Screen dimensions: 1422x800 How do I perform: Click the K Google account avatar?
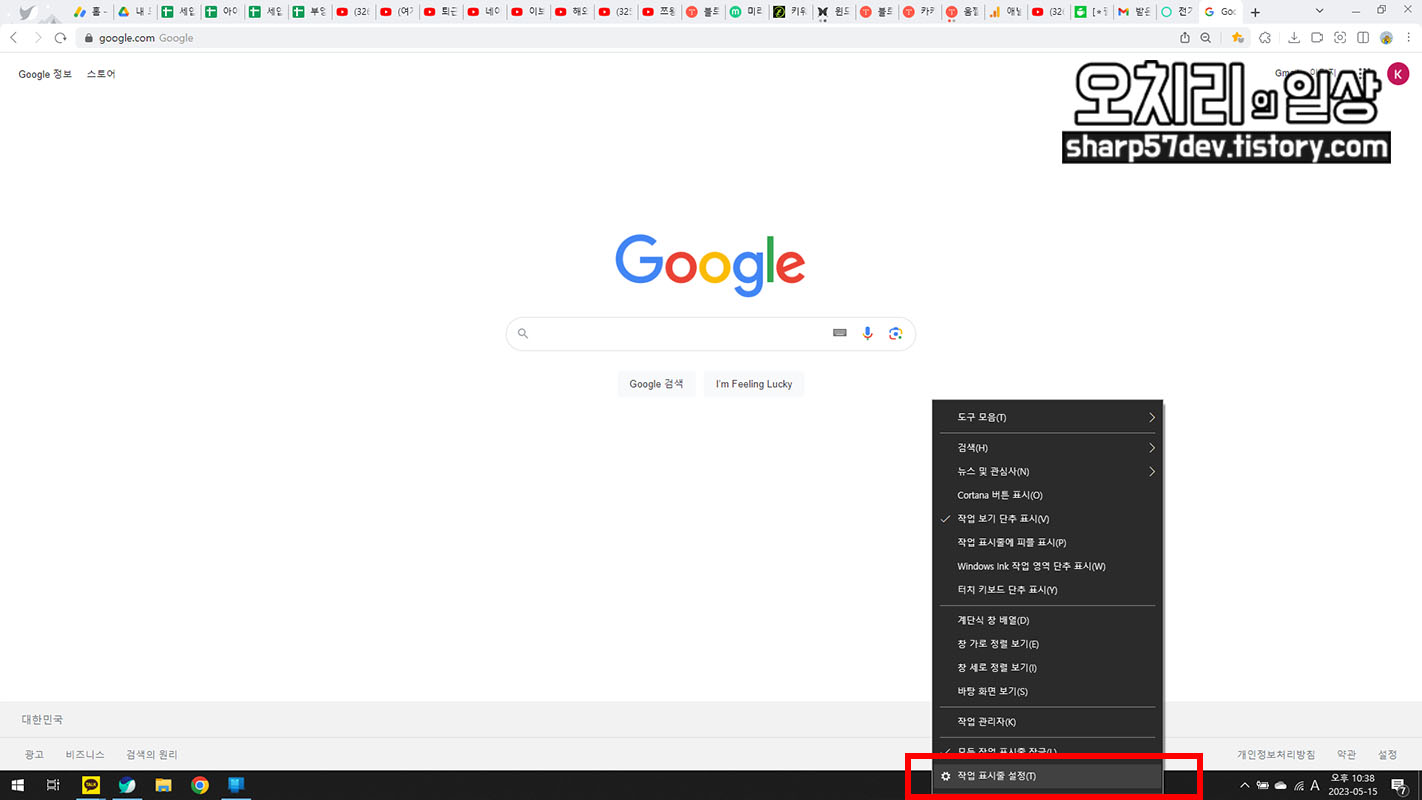[x=1398, y=74]
